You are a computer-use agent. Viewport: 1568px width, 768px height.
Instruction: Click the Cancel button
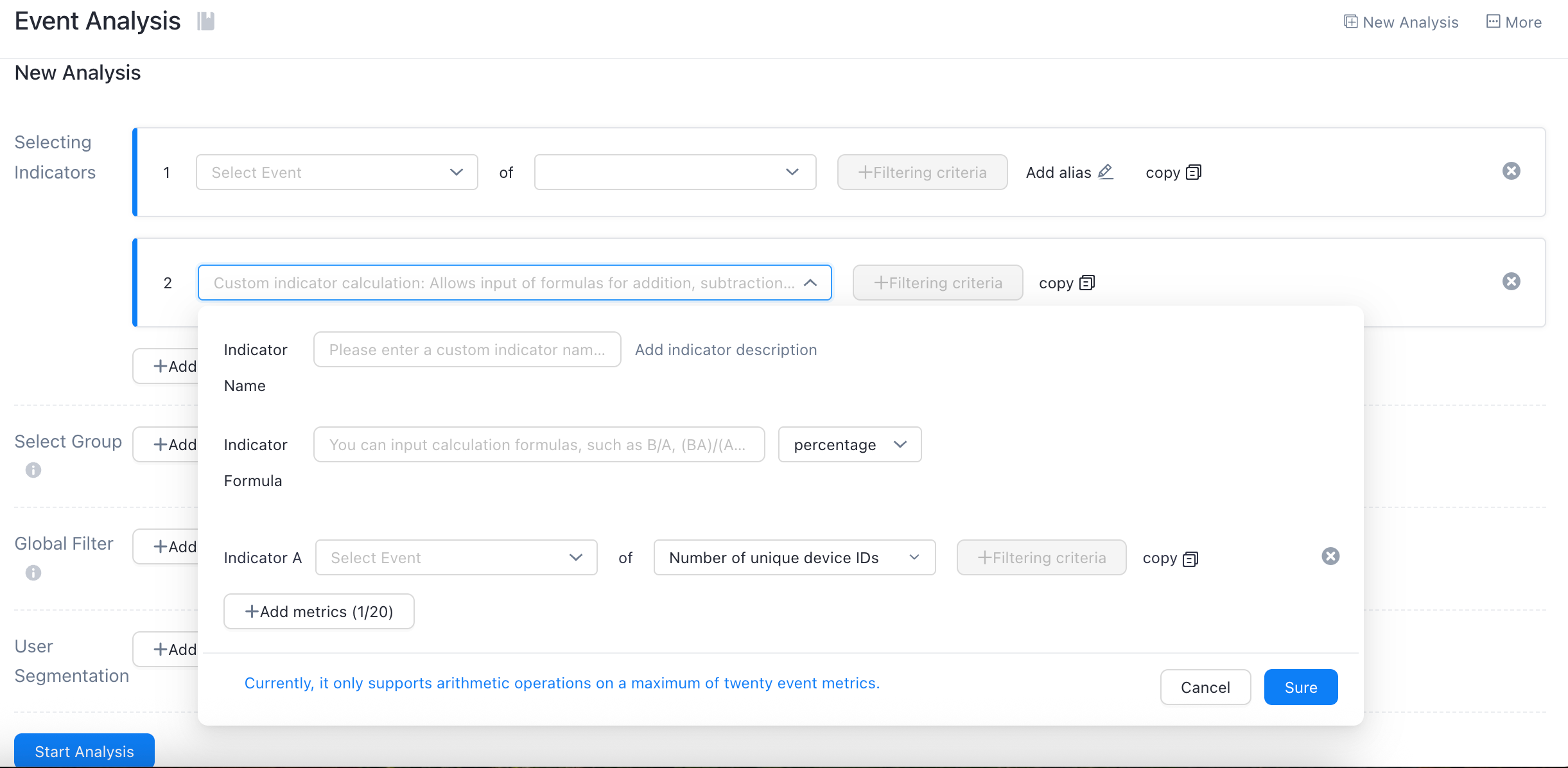[1206, 687]
